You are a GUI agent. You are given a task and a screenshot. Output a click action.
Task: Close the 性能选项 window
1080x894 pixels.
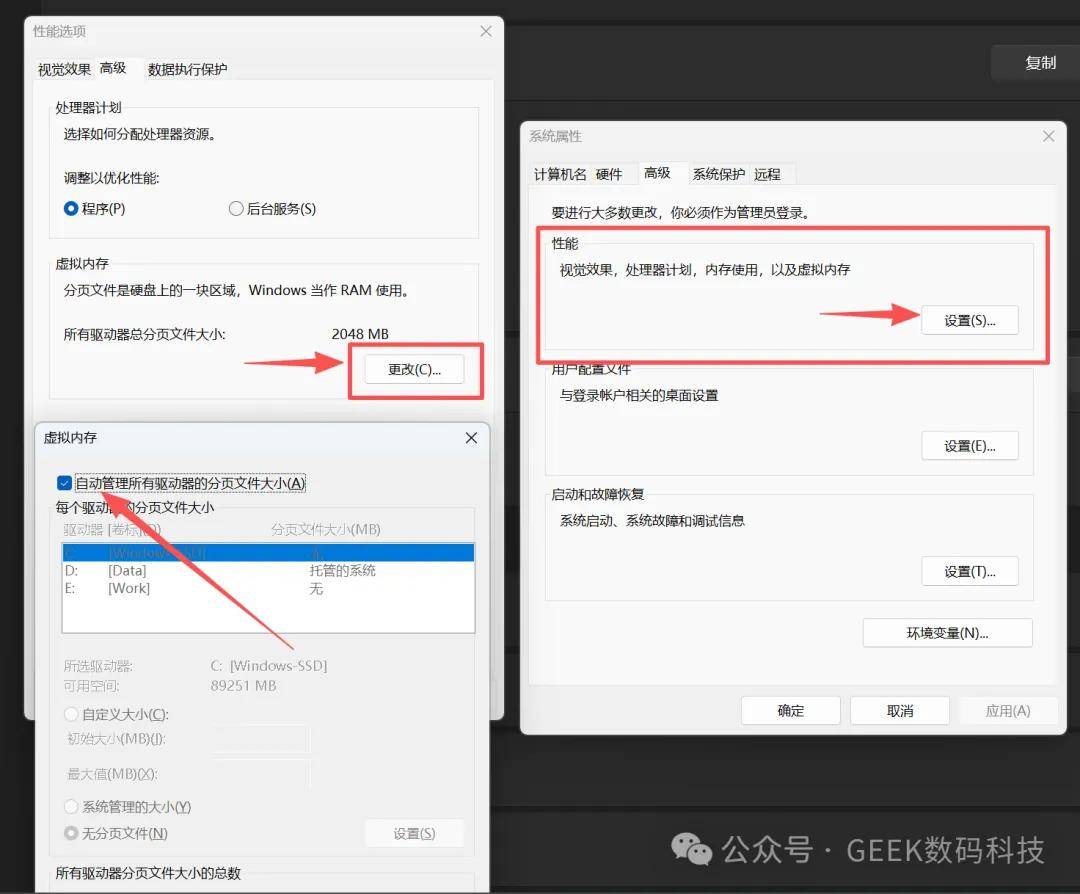(486, 31)
